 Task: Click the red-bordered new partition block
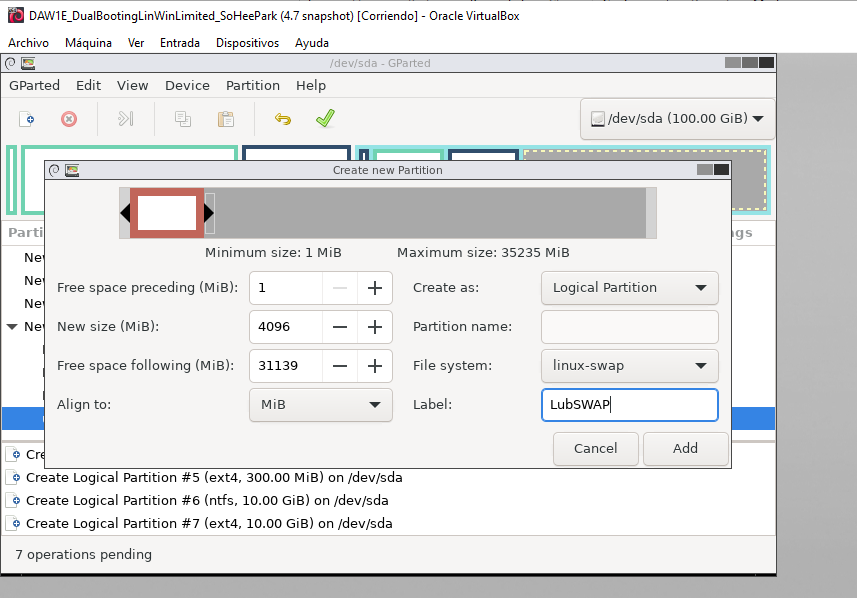click(167, 213)
